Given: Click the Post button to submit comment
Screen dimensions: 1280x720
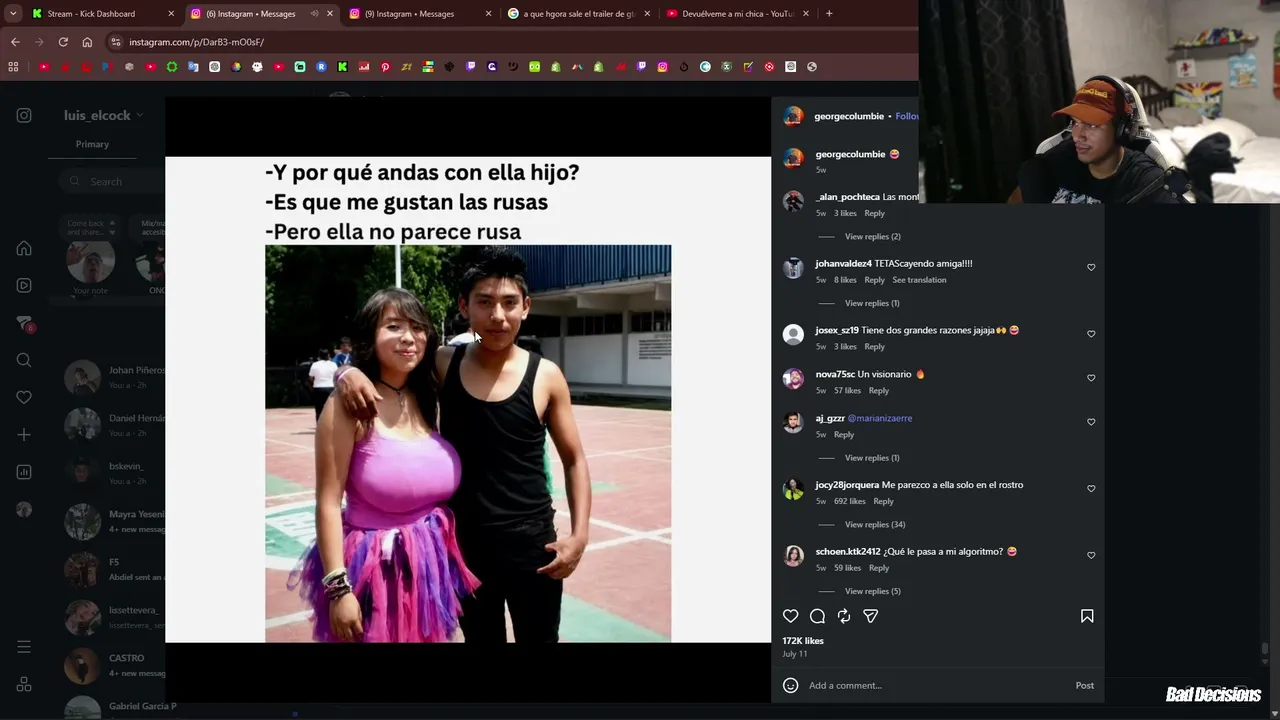Looking at the screenshot, I should click(1085, 685).
